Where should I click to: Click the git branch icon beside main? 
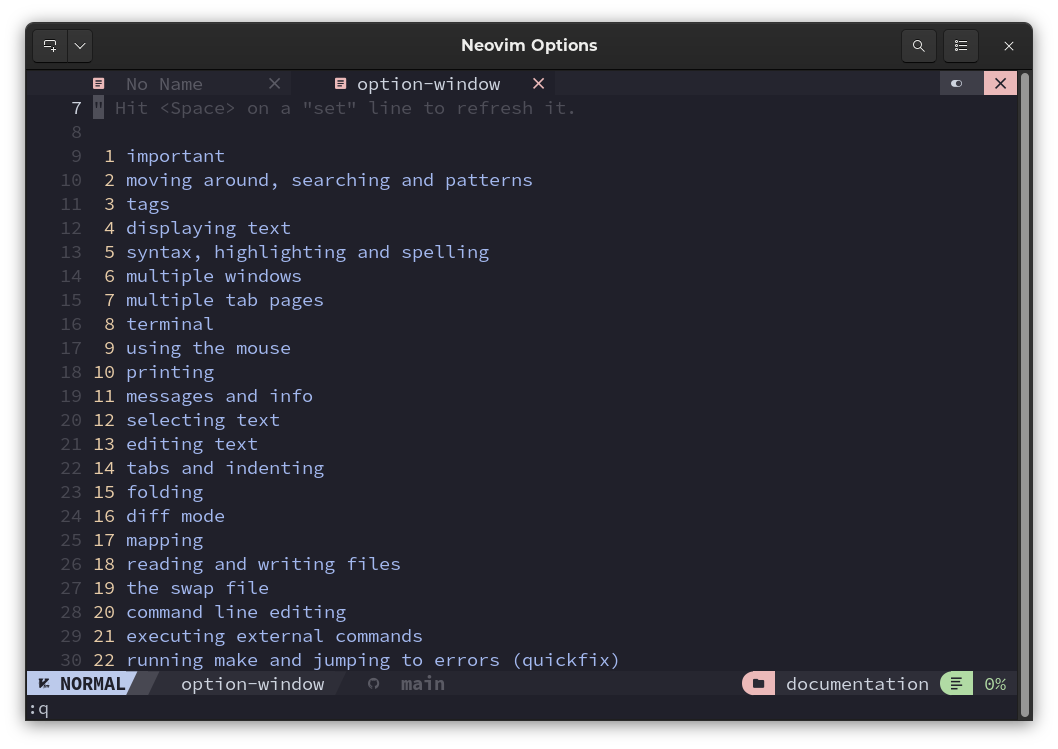point(373,684)
